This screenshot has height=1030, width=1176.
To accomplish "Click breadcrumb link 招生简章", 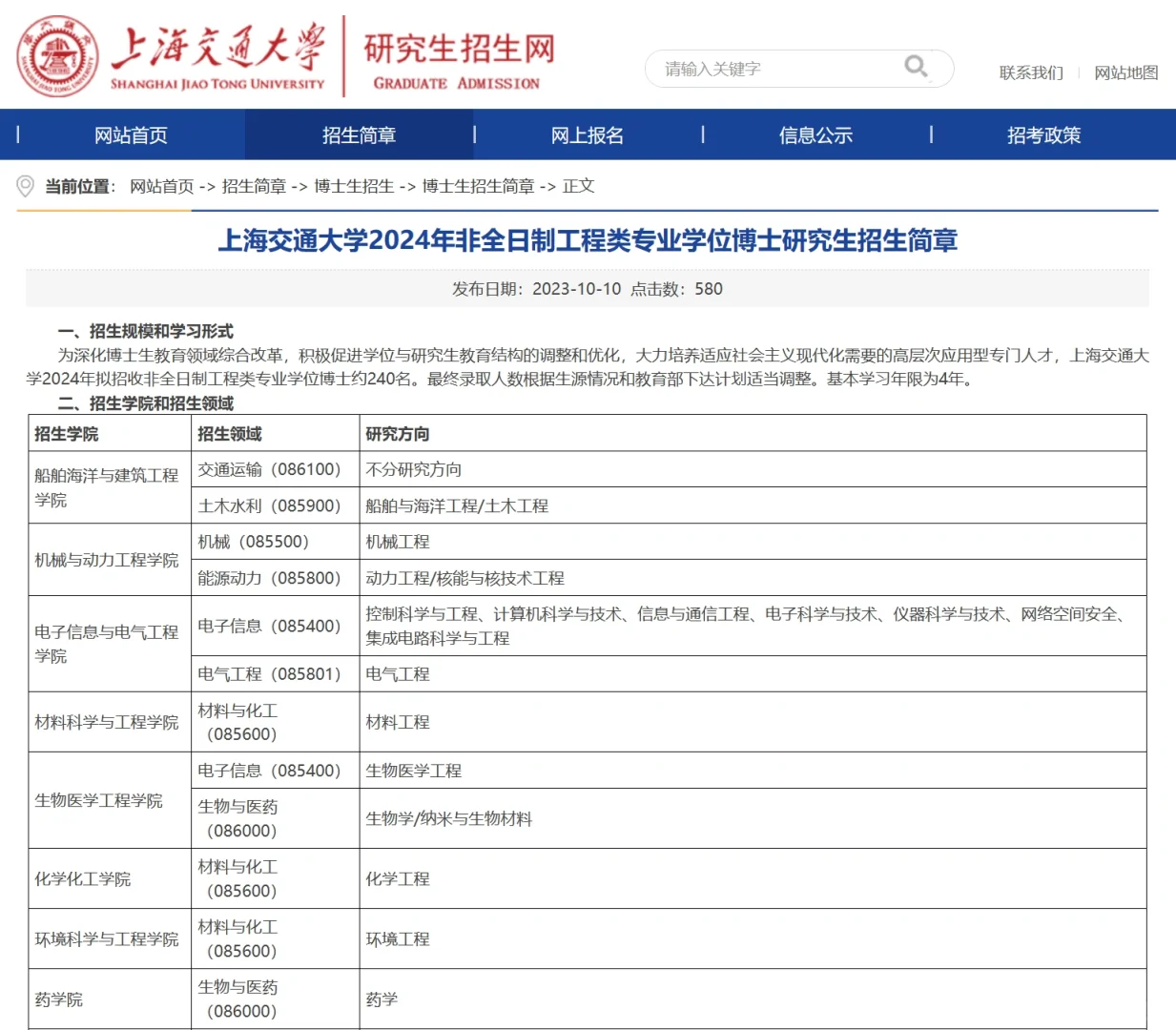I will (x=254, y=186).
